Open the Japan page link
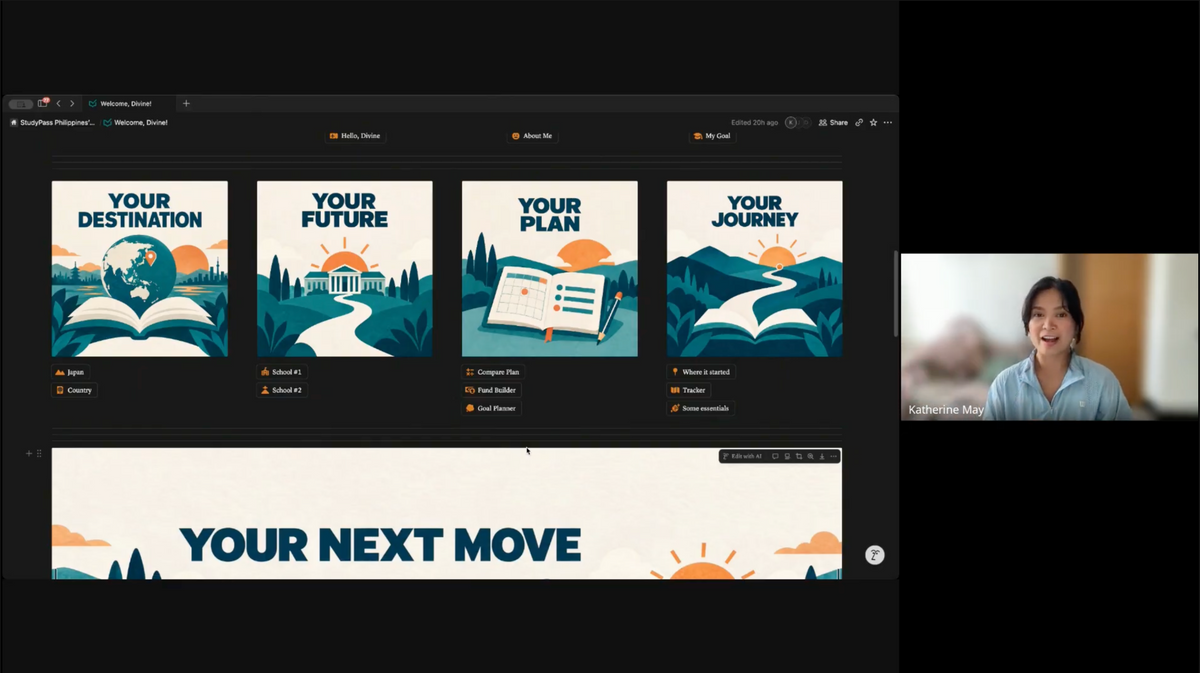This screenshot has height=673, width=1200. pos(72,372)
